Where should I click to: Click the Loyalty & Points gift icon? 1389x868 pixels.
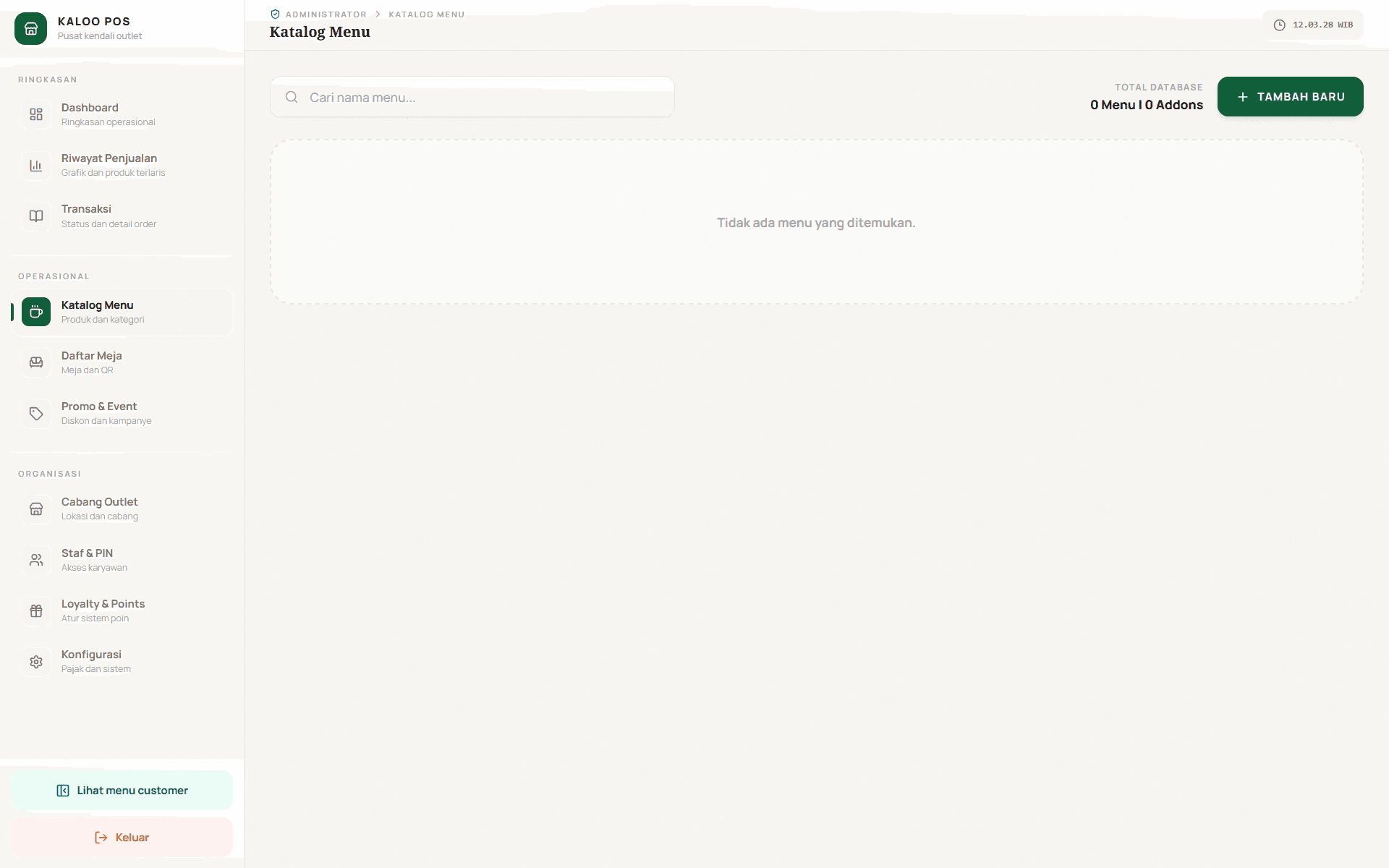coord(36,610)
